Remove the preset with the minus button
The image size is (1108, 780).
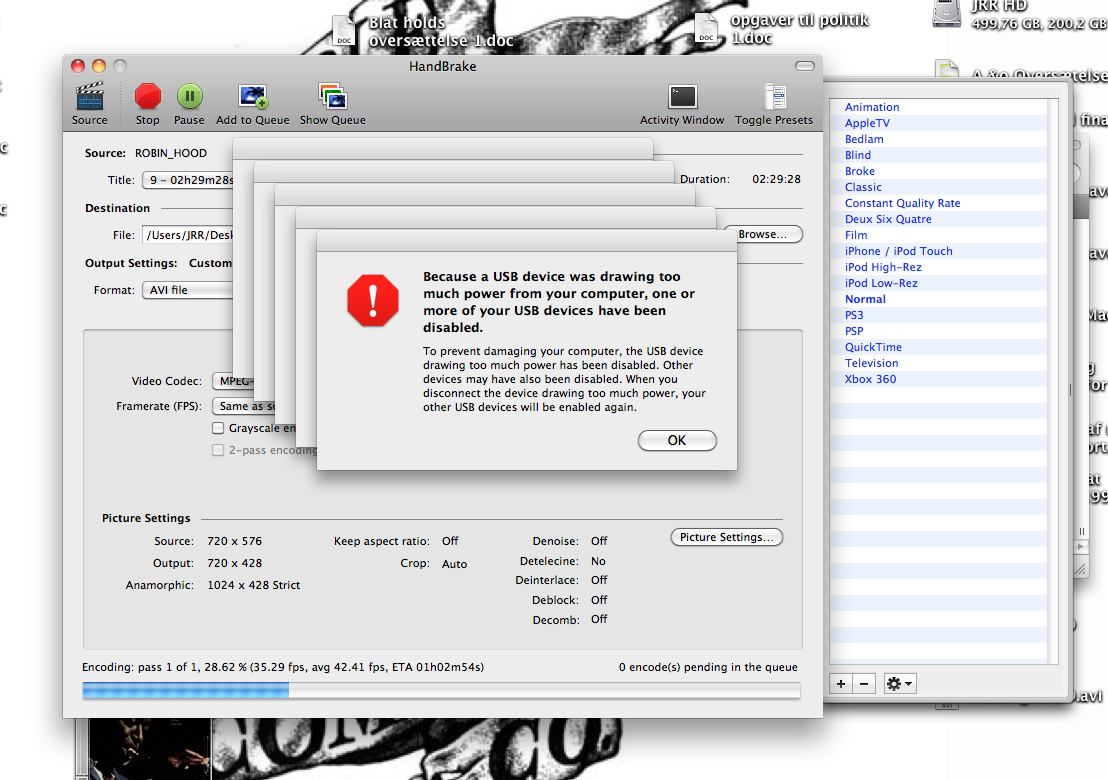(864, 683)
